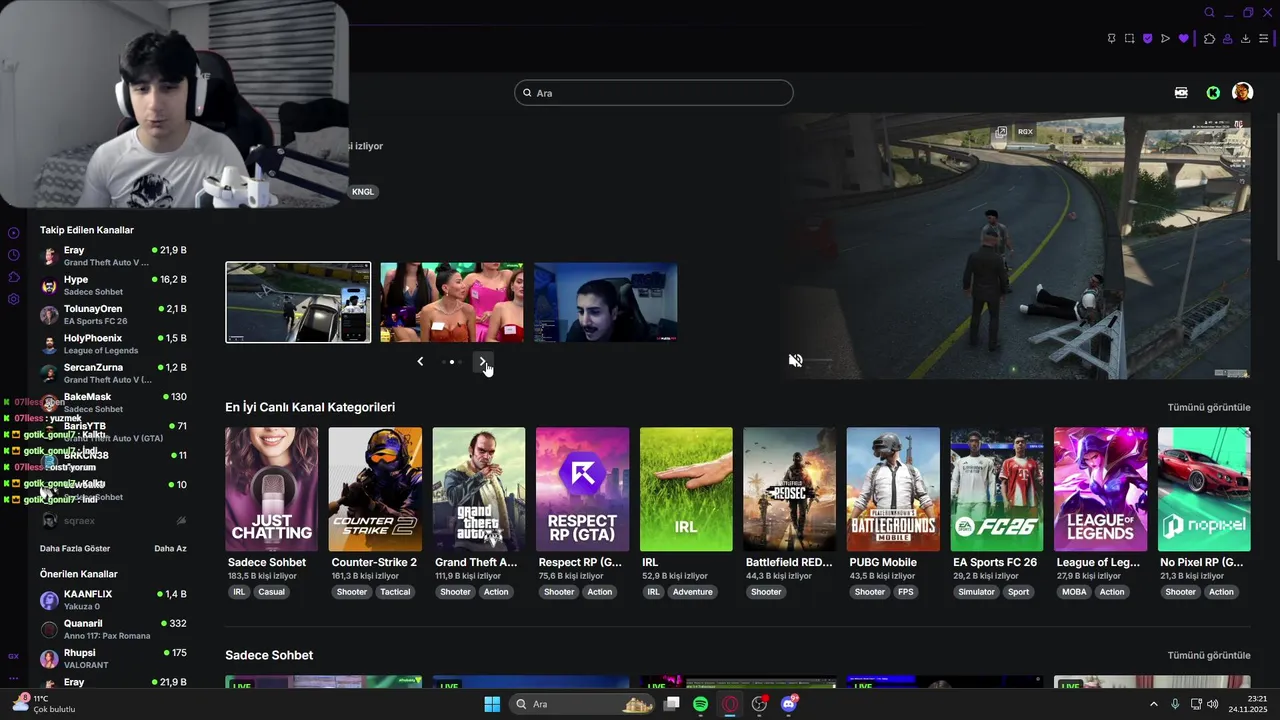Click the Kick points ticket icon in header

click(x=1181, y=93)
